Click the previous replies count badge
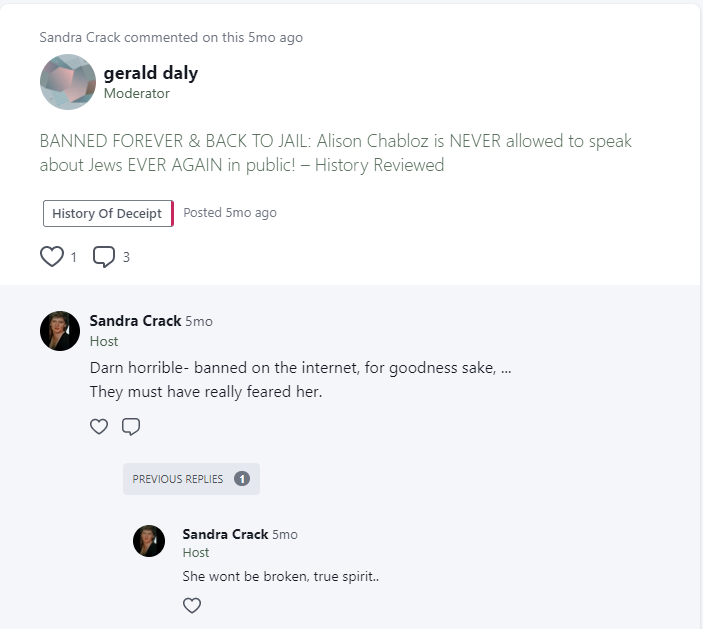The image size is (703, 629). tap(242, 479)
